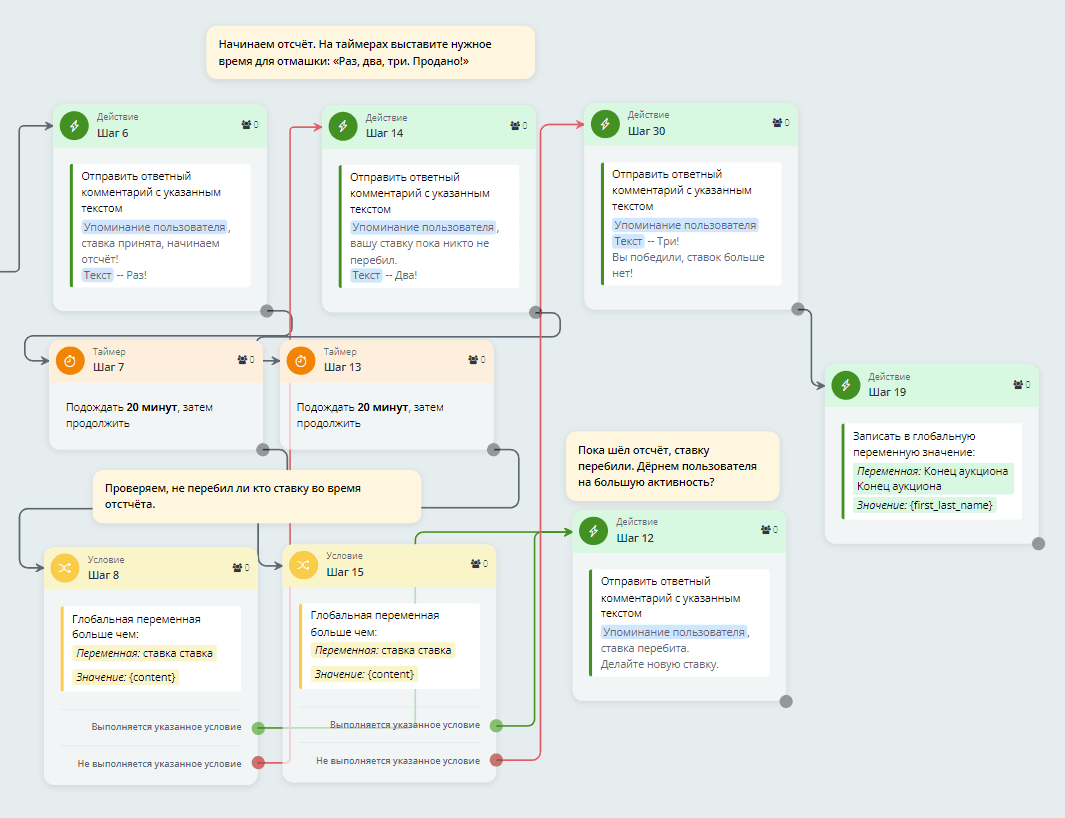This screenshot has width=1065, height=818.
Task: Select the lightning icon of Шаг 30
Action: [604, 123]
